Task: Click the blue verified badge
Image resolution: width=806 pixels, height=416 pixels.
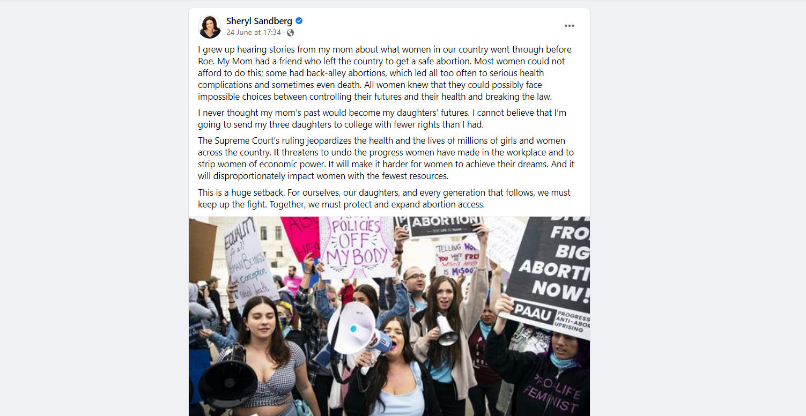Action: coord(299,21)
